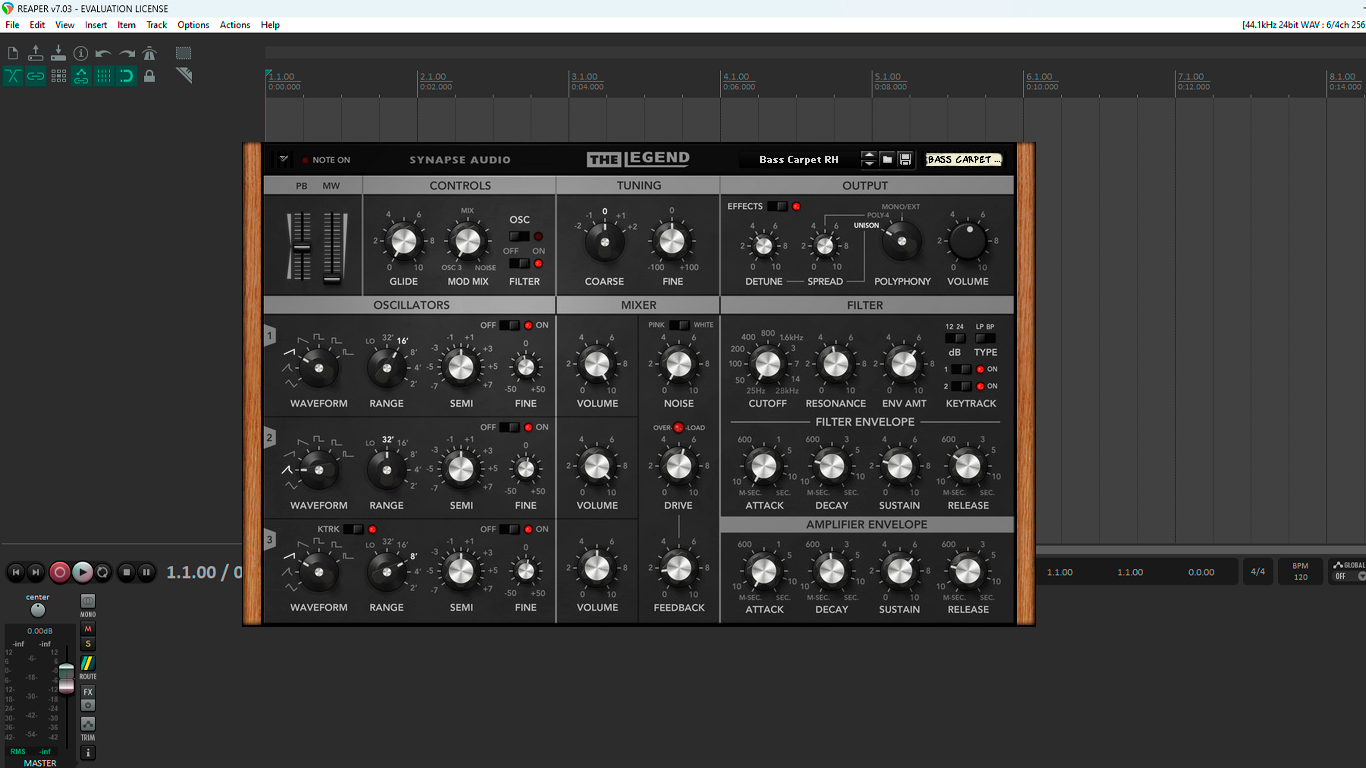Toggle the Repeat loop button

coord(103,572)
